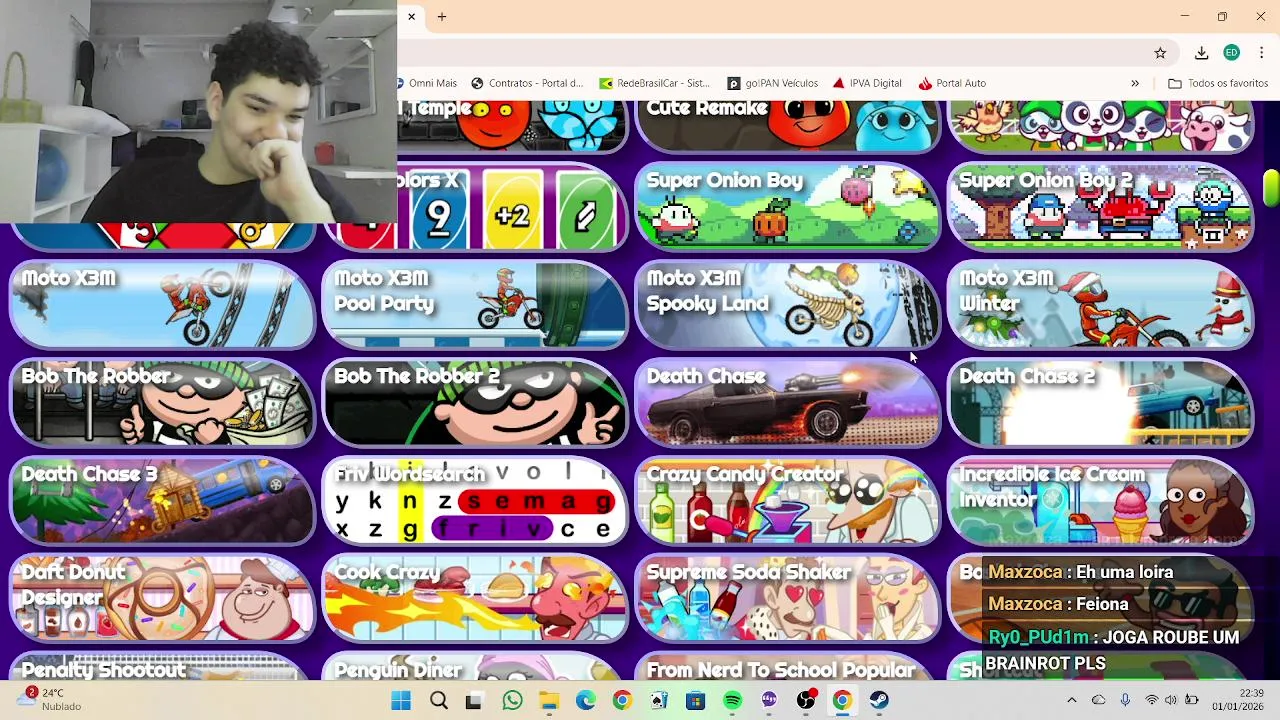Screen dimensions: 1280x720
Task: Open Death Chase 3 game tile
Action: point(162,502)
